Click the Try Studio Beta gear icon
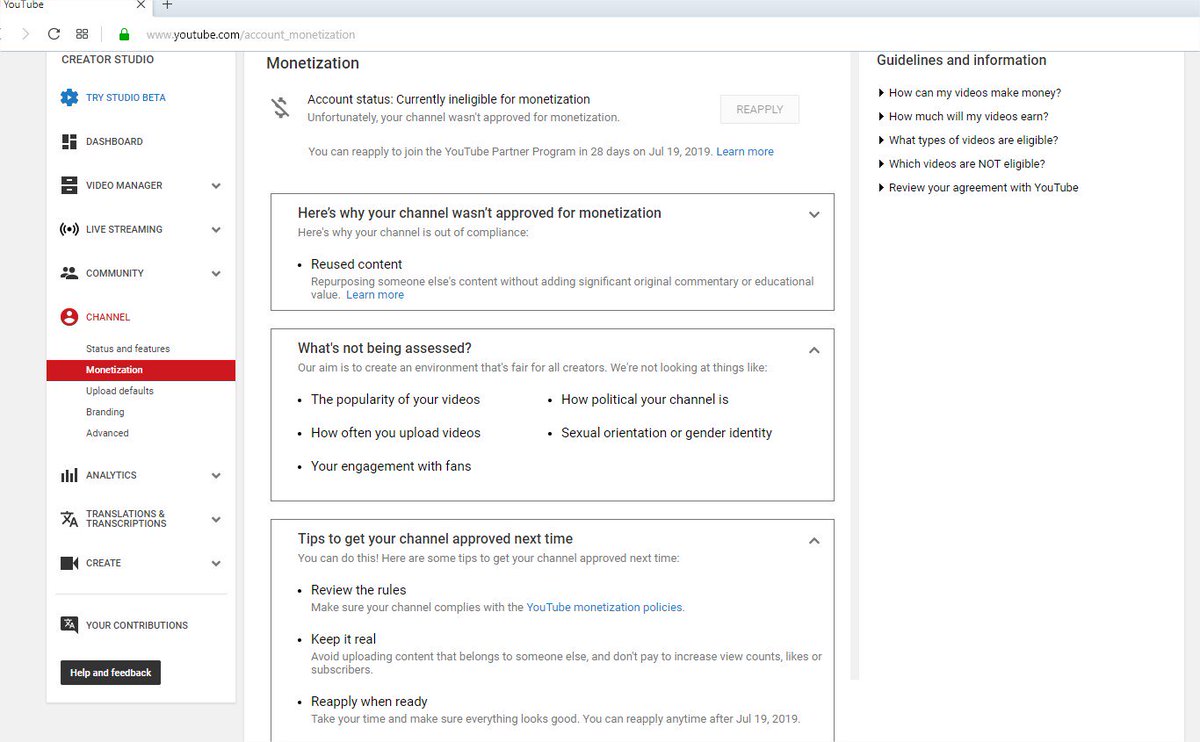 tap(69, 98)
